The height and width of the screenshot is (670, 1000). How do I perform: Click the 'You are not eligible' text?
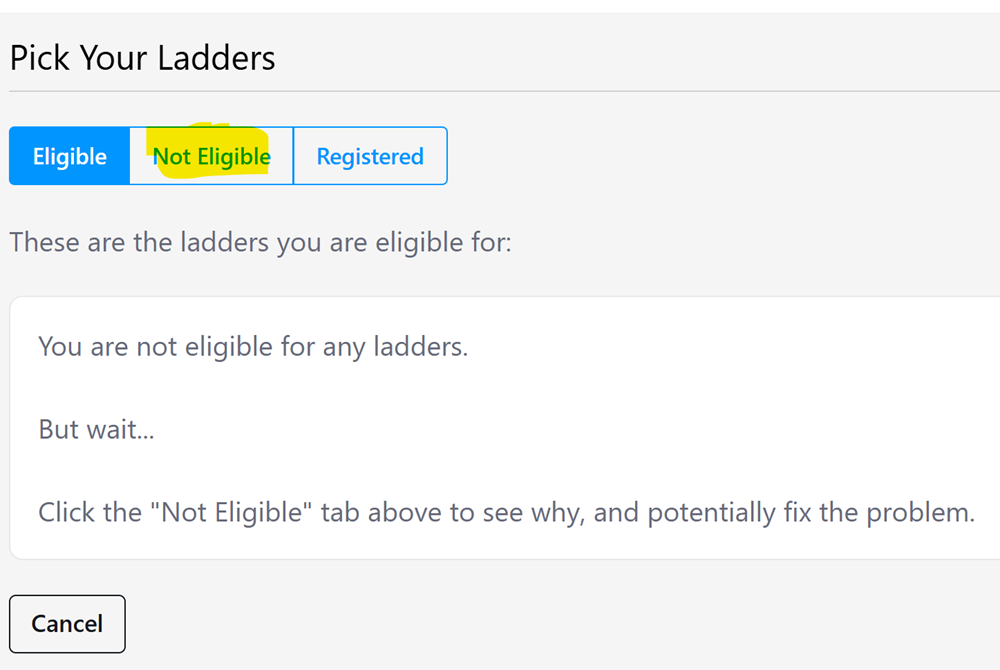tap(253, 347)
